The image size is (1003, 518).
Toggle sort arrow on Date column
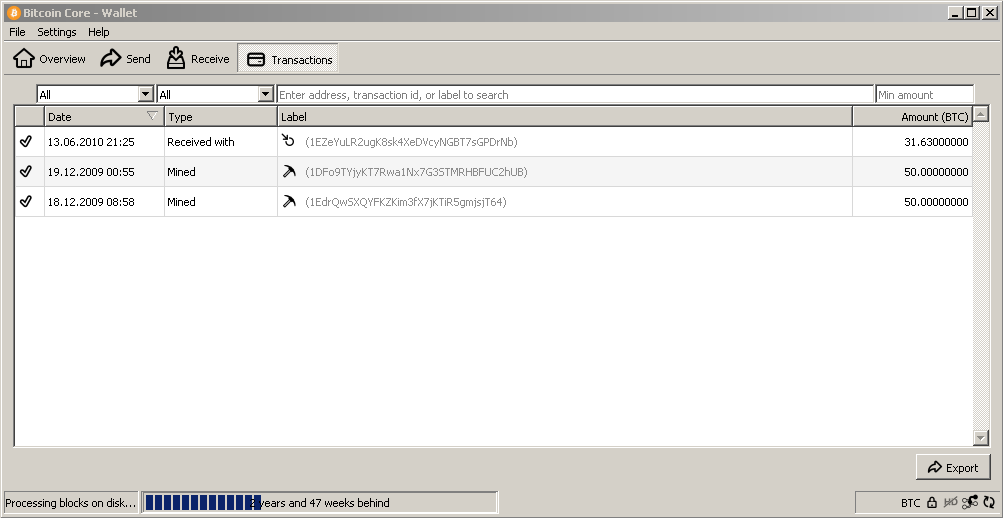[x=152, y=116]
